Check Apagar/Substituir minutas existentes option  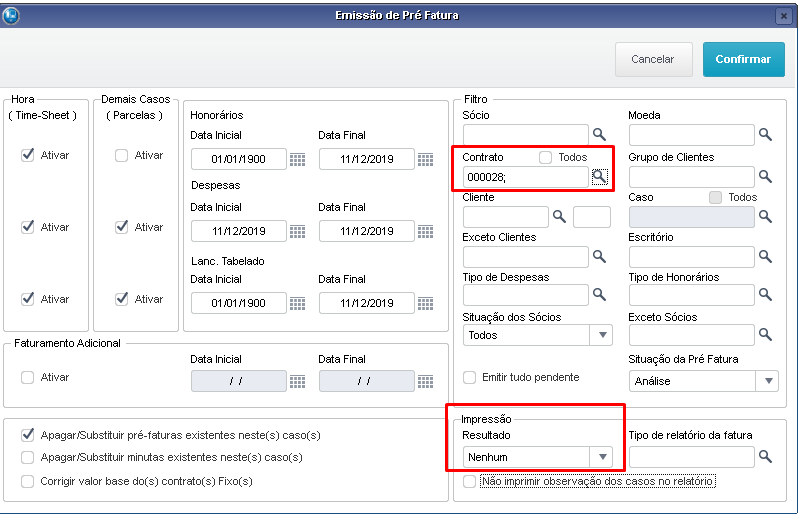27,457
